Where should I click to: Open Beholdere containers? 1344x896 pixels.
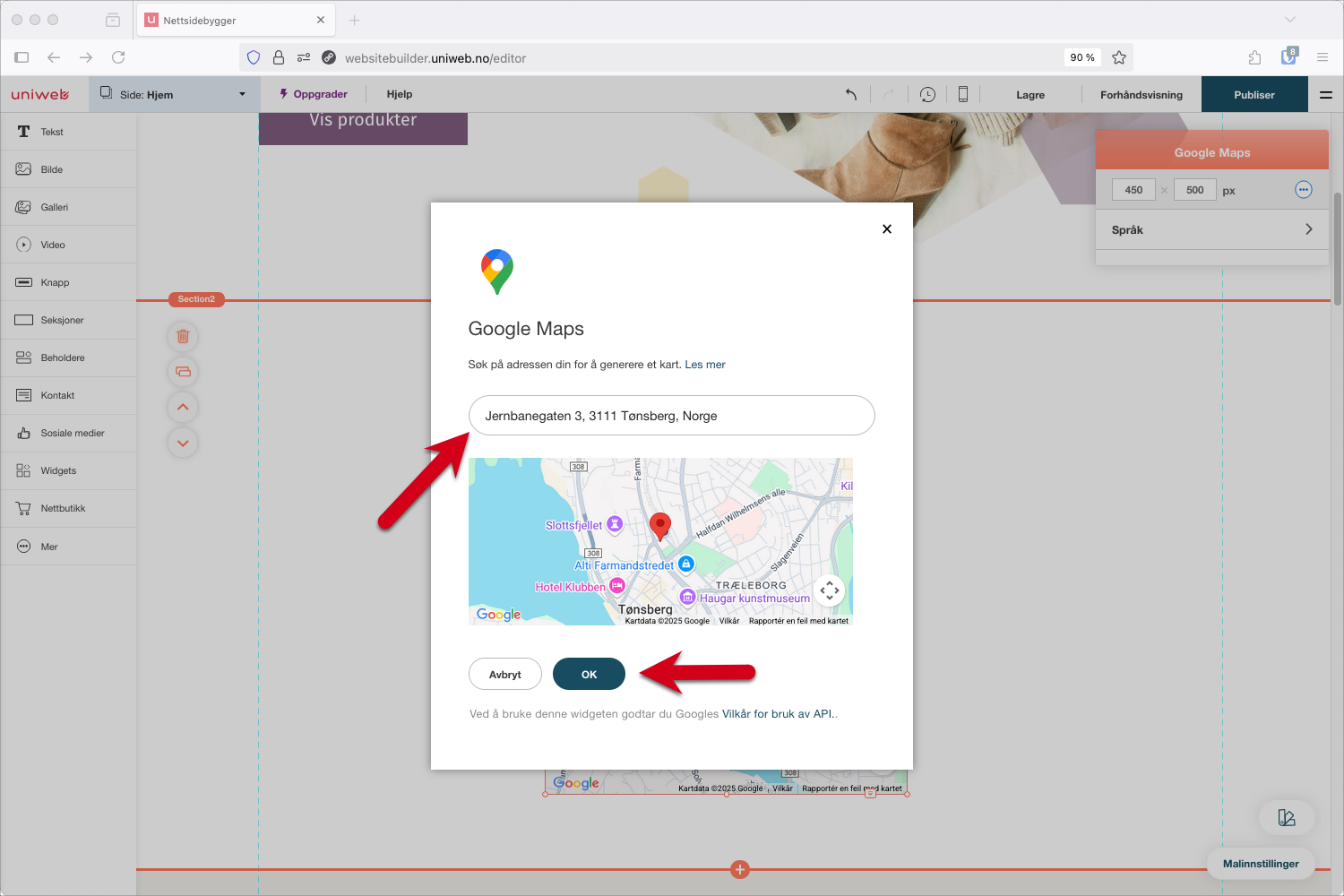68,358
